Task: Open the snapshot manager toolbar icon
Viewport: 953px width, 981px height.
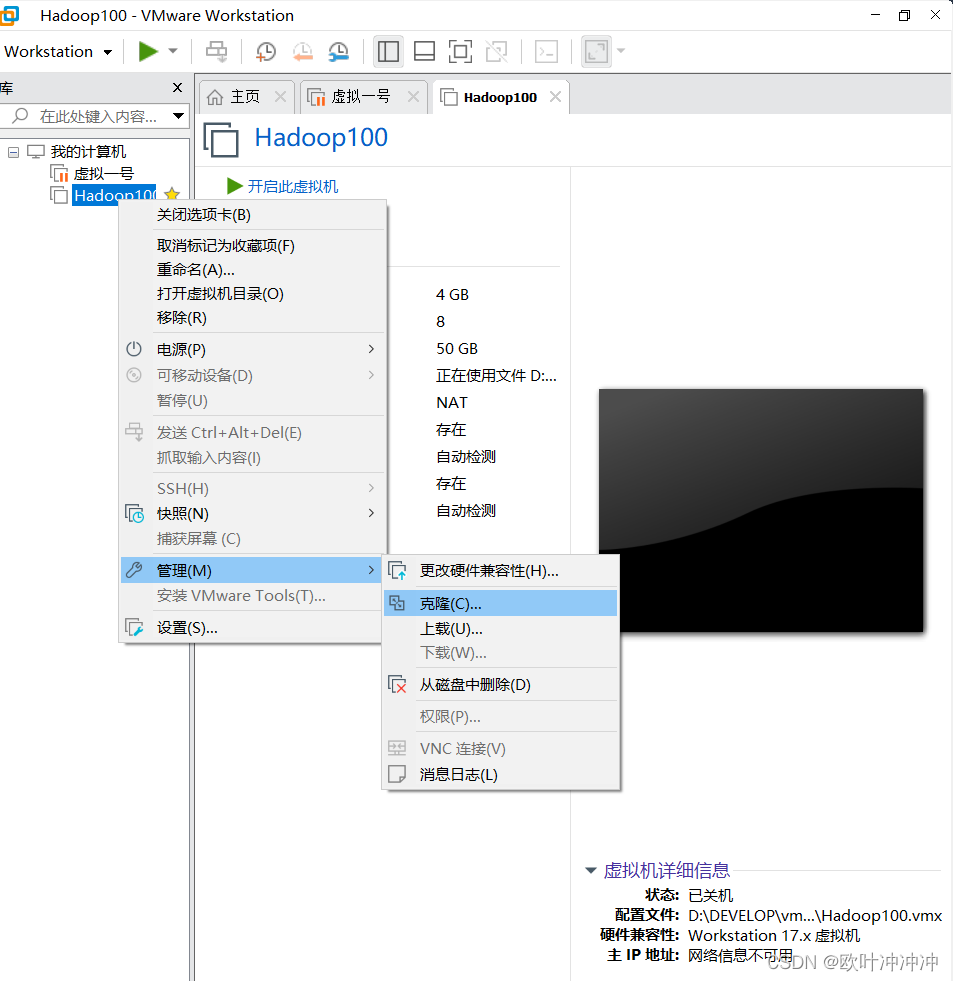Action: pyautogui.click(x=339, y=51)
